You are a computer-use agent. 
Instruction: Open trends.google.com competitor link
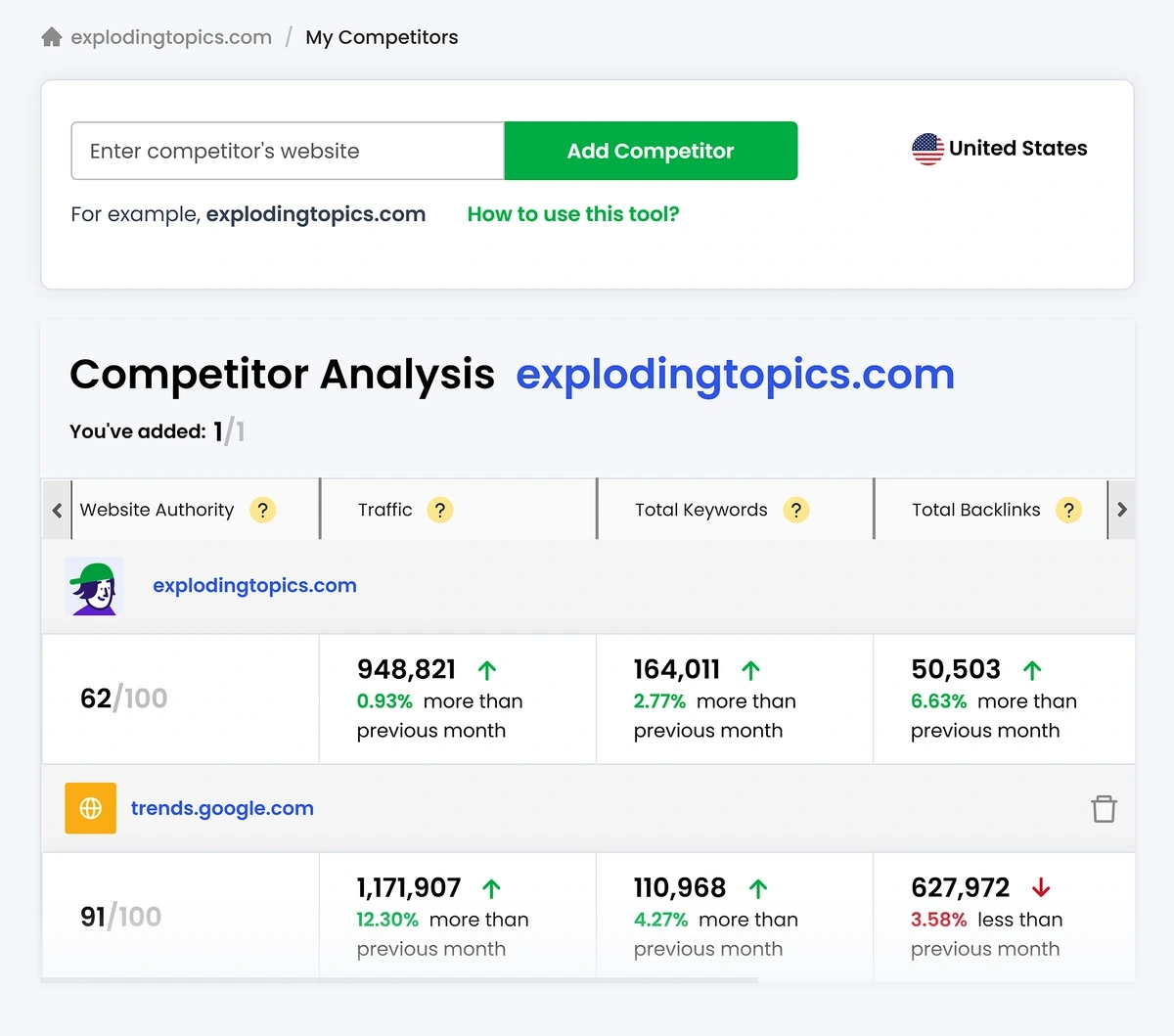(222, 808)
